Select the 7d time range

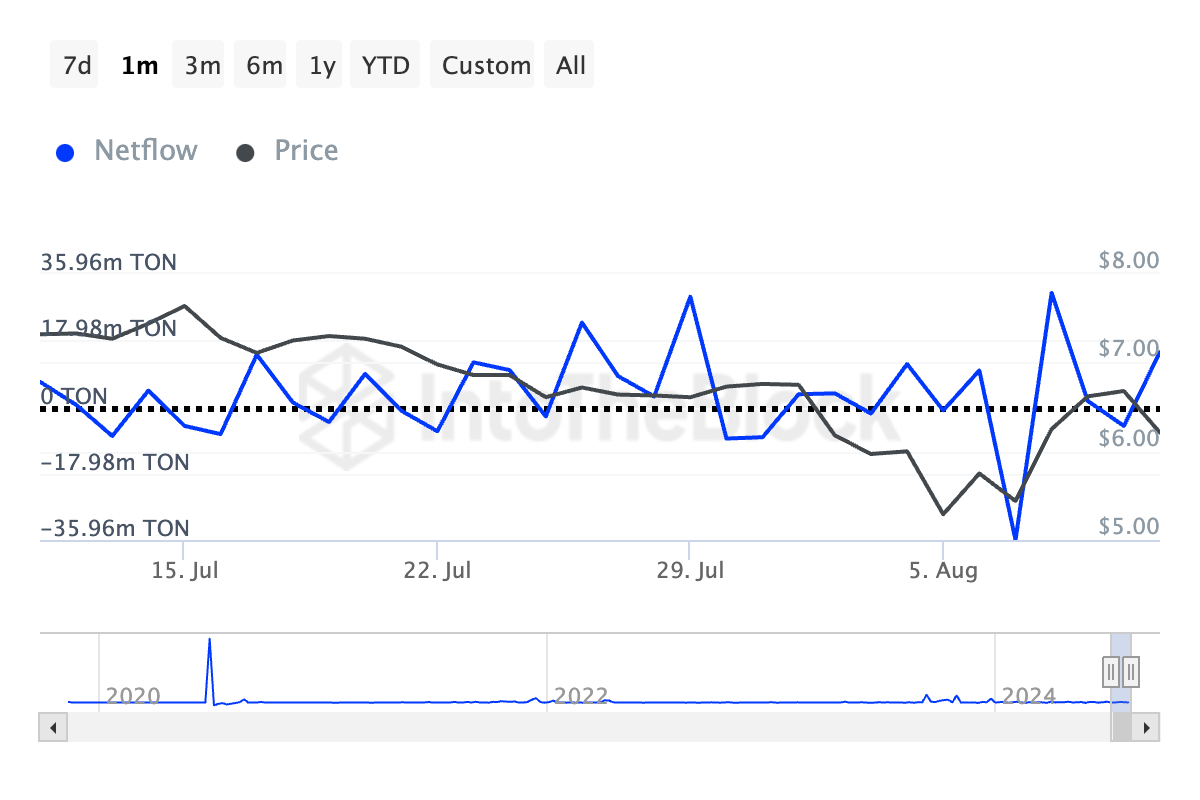(x=76, y=66)
